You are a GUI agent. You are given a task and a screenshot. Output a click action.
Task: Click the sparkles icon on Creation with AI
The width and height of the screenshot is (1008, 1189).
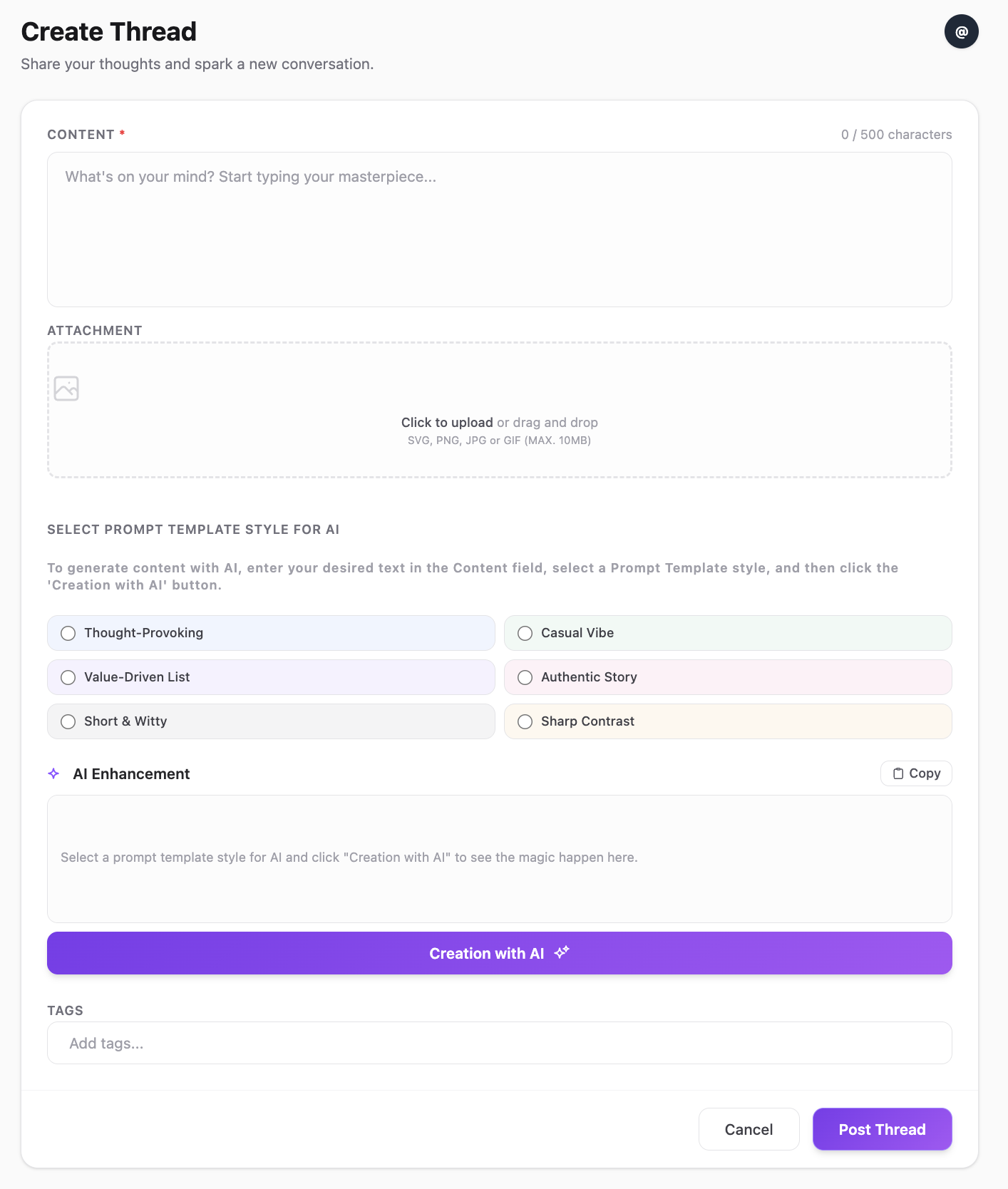pos(562,952)
